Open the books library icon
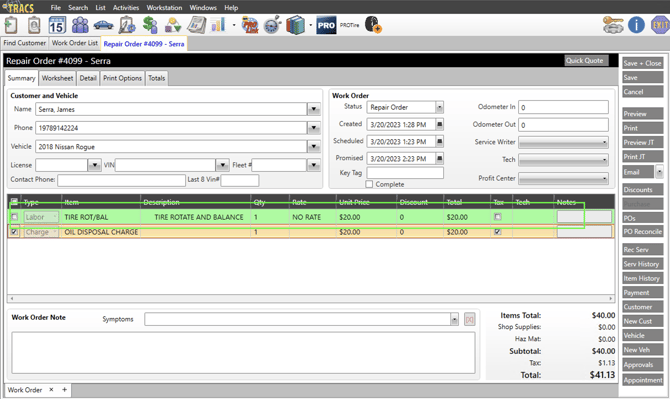Viewport: 670px width, 399px height. pyautogui.click(x=295, y=25)
